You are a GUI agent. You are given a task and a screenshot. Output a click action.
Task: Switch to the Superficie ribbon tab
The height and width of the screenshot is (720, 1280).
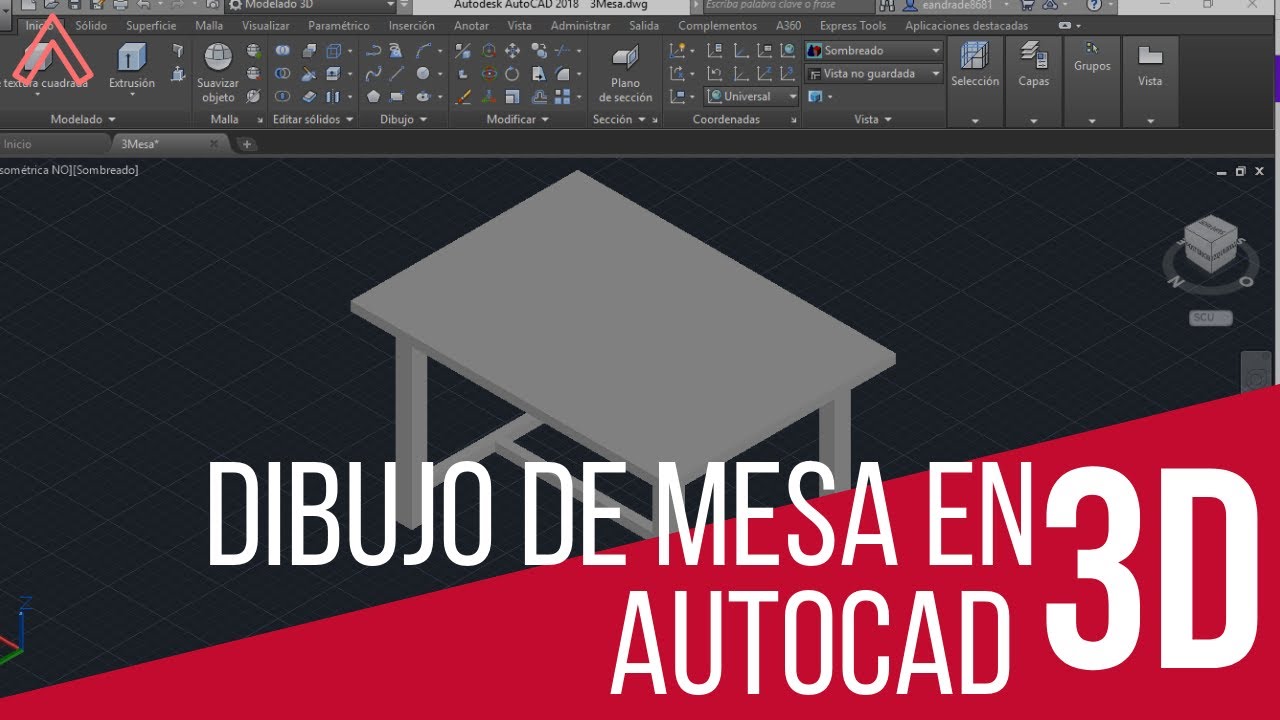click(x=151, y=26)
